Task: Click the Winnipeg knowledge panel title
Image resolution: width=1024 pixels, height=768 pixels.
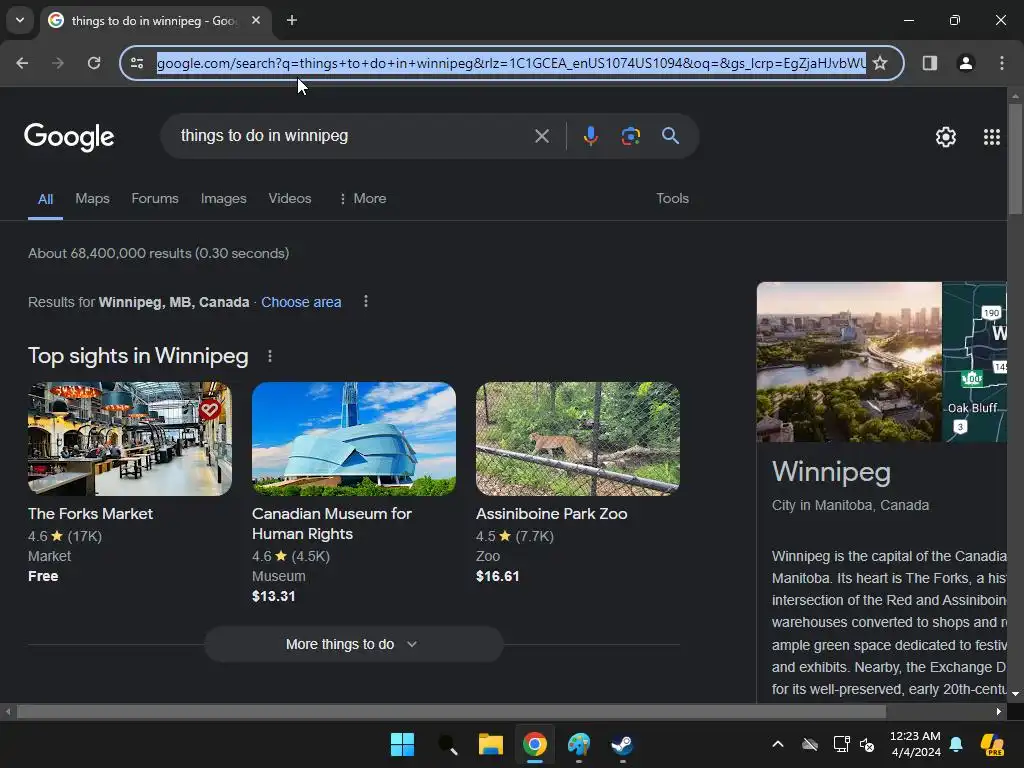Action: 831,472
